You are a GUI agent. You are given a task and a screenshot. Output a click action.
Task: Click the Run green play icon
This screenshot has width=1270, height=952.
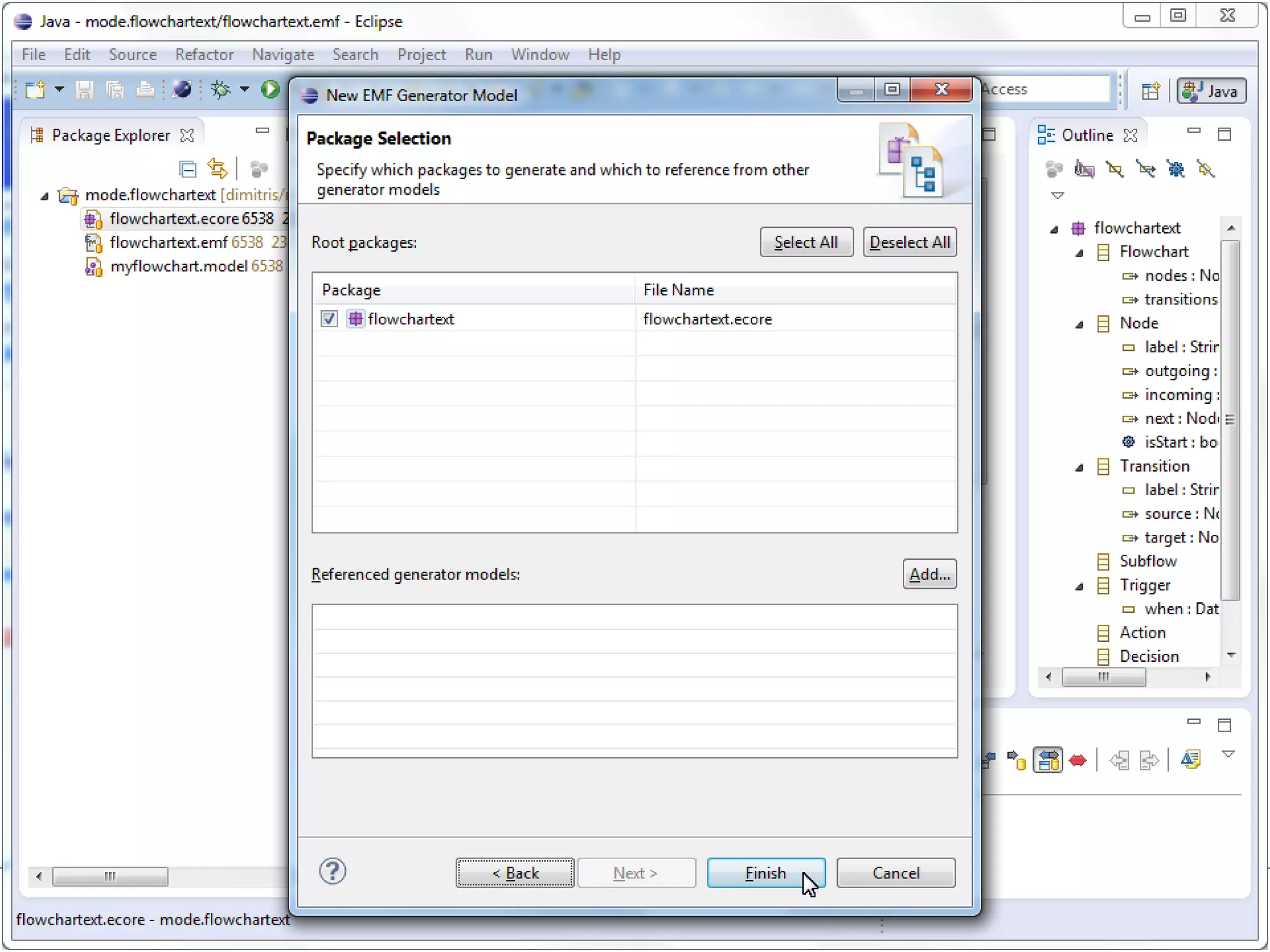click(x=270, y=90)
